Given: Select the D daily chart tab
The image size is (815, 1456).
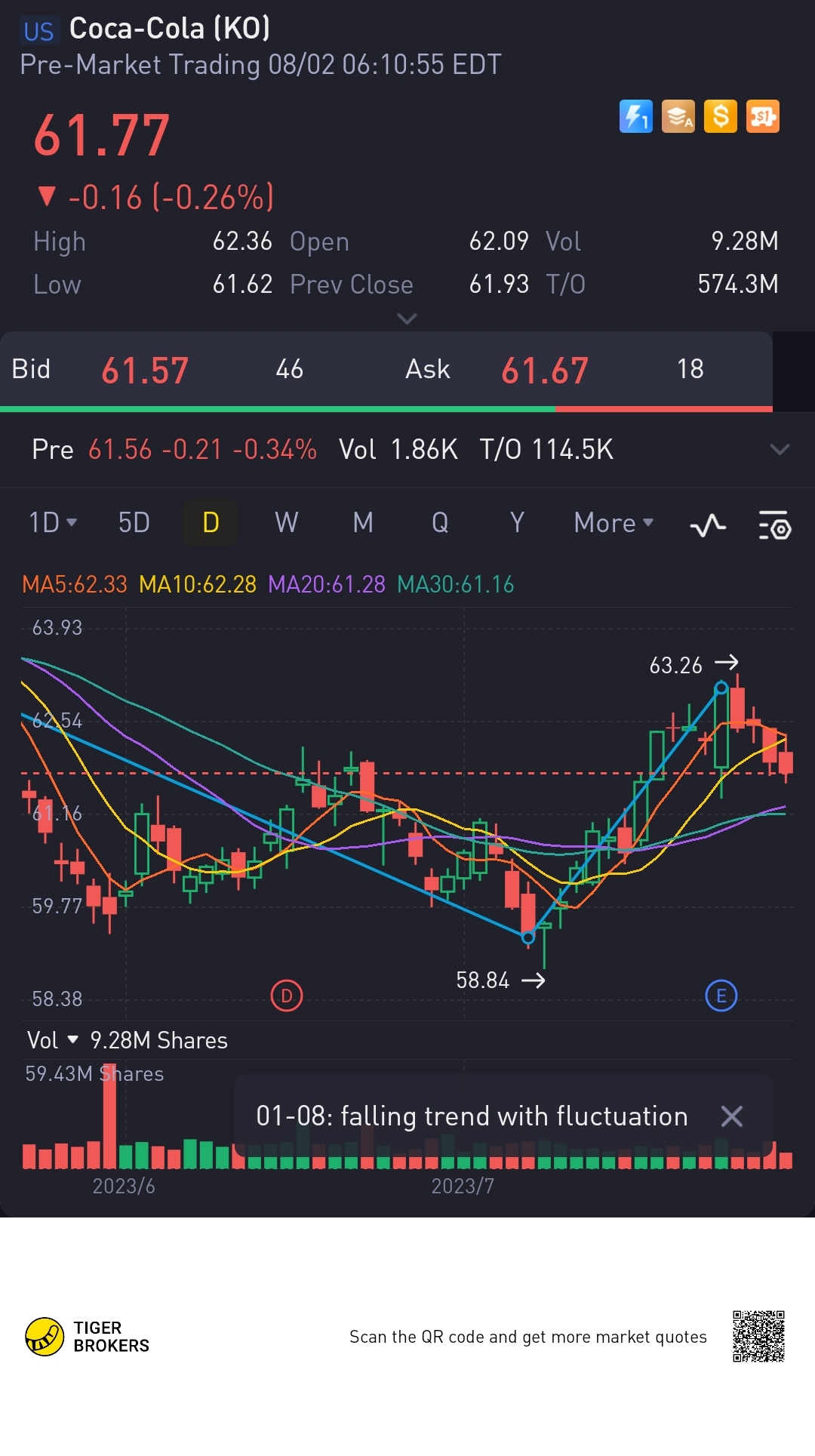Looking at the screenshot, I should pos(211,522).
